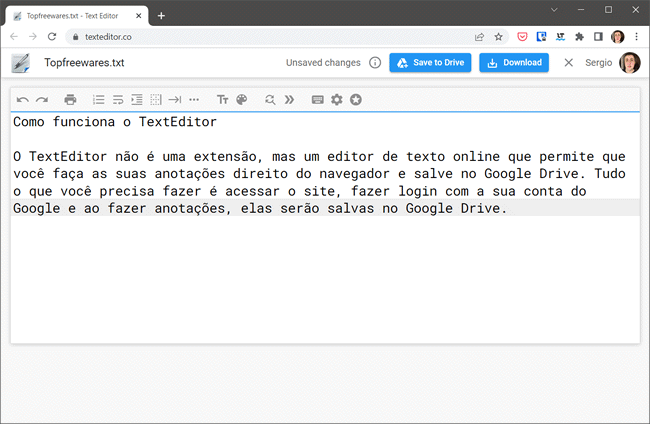The width and height of the screenshot is (650, 424).
Task: Open Sergio's profile avatar in app header
Action: [x=630, y=63]
